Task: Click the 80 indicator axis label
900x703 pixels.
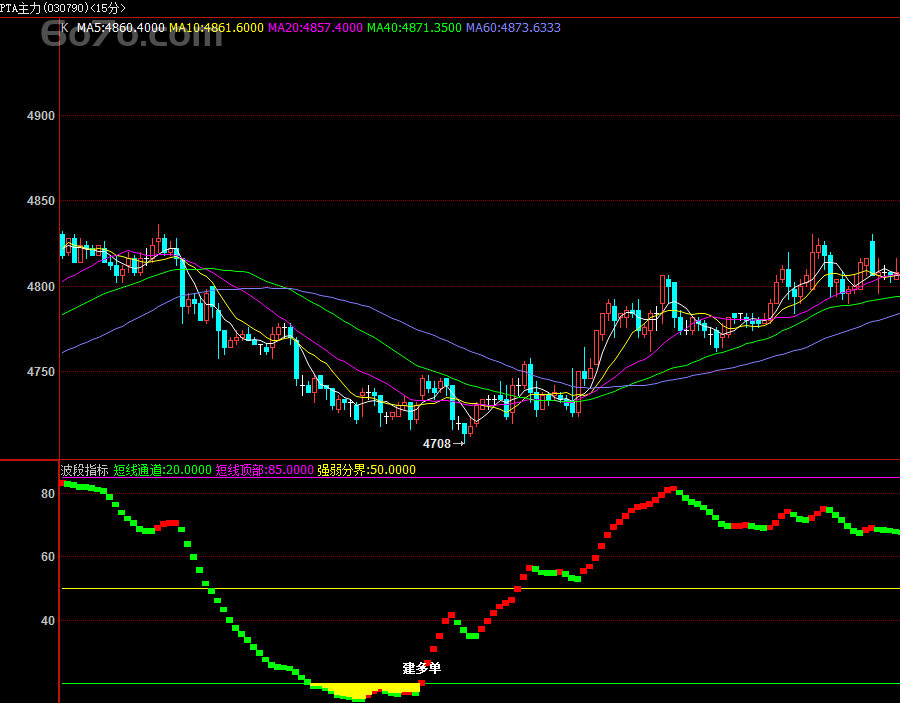Action: [x=48, y=494]
